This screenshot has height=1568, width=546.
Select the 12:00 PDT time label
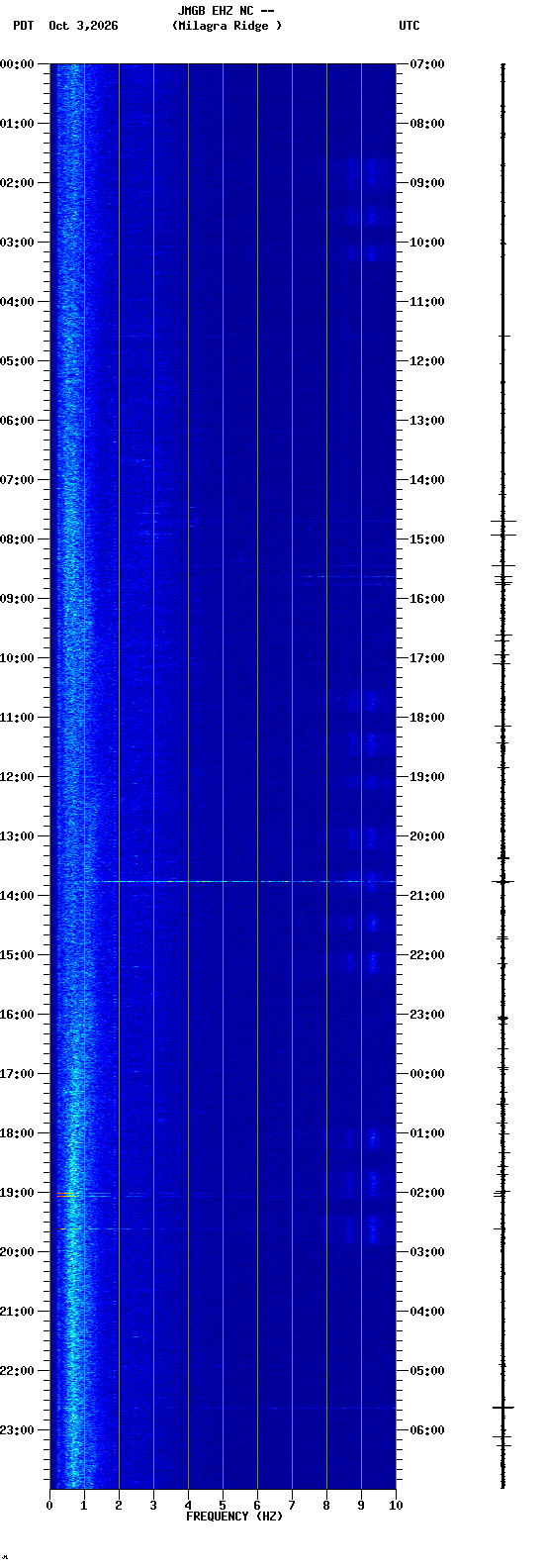pos(18,777)
